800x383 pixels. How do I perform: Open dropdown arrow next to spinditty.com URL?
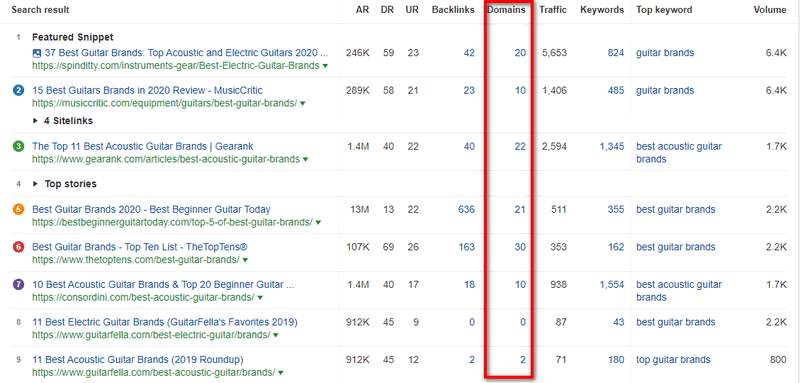tap(325, 66)
